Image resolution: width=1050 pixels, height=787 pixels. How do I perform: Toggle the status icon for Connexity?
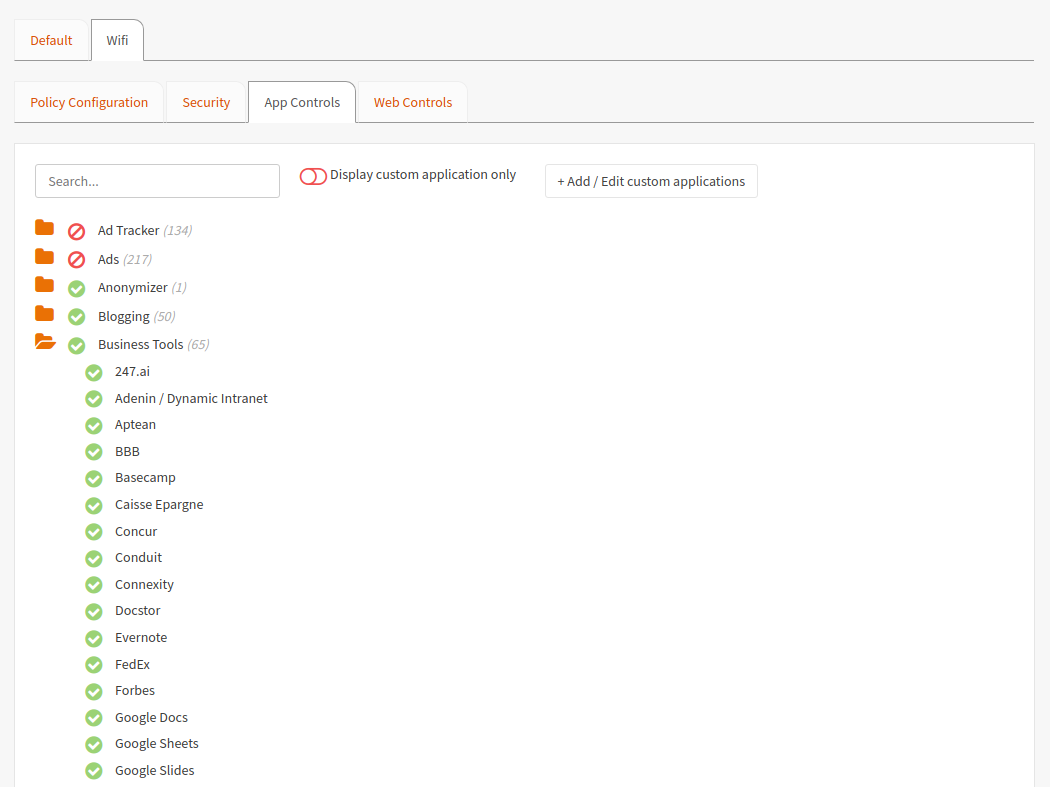click(x=94, y=585)
